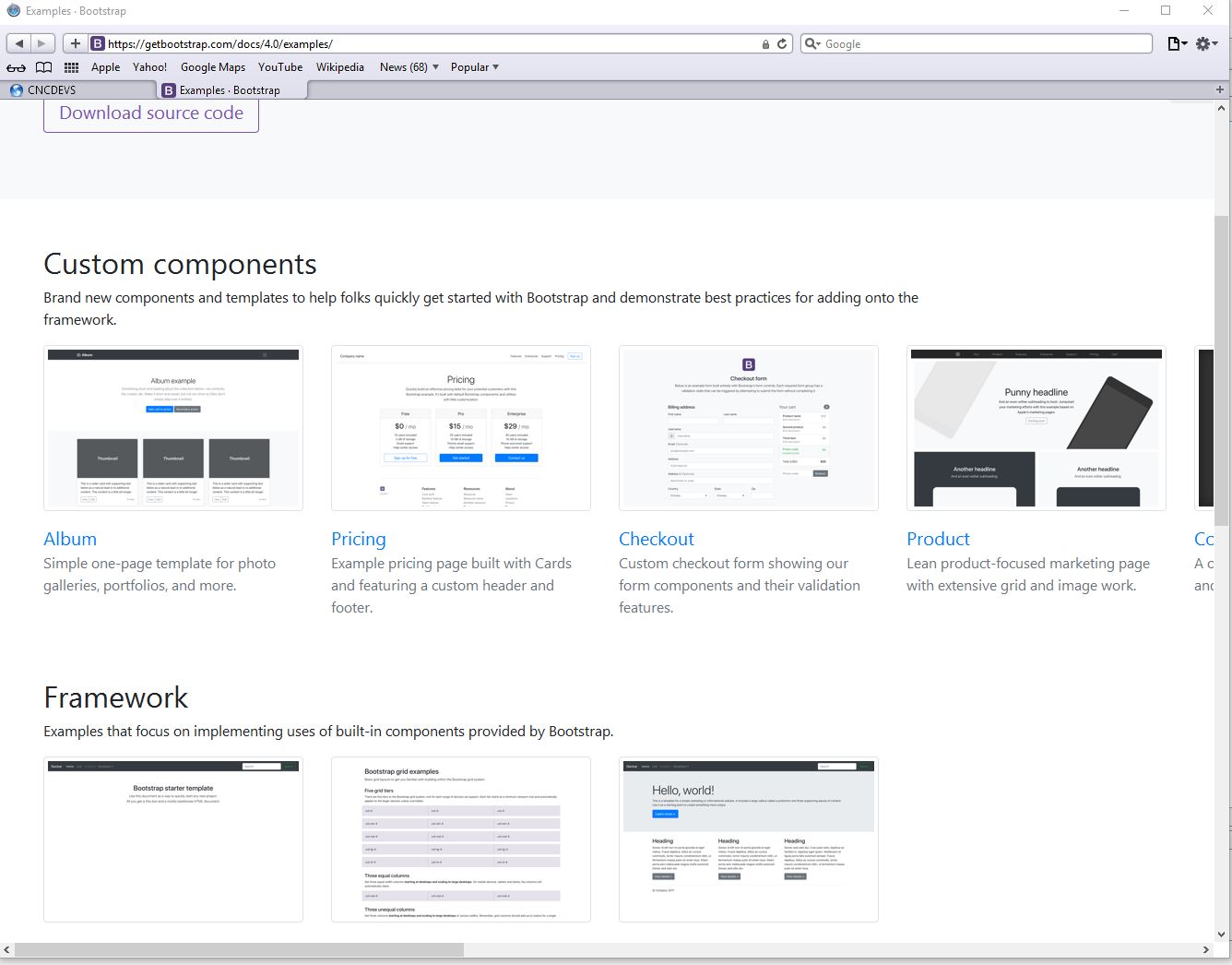Open the Bootstrap starter template thumbnail
The image size is (1232, 965).
(x=173, y=840)
